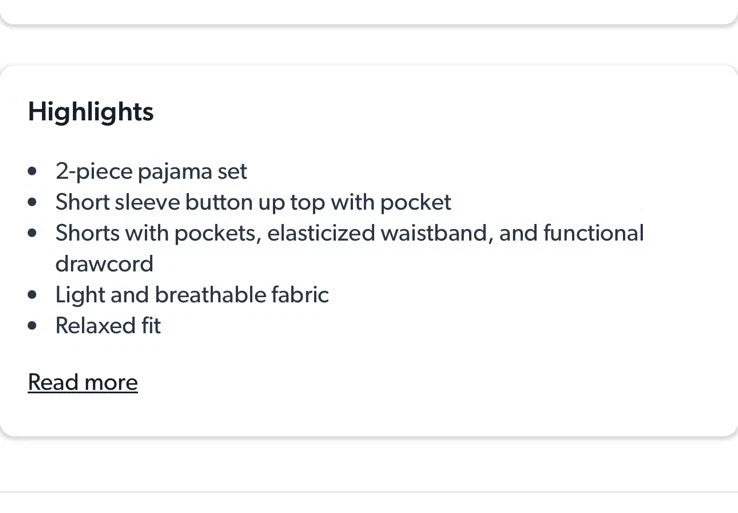Screen dimensions: 738x513
Task: Click bullet beside Short sleeve button up
Action: [35, 203]
